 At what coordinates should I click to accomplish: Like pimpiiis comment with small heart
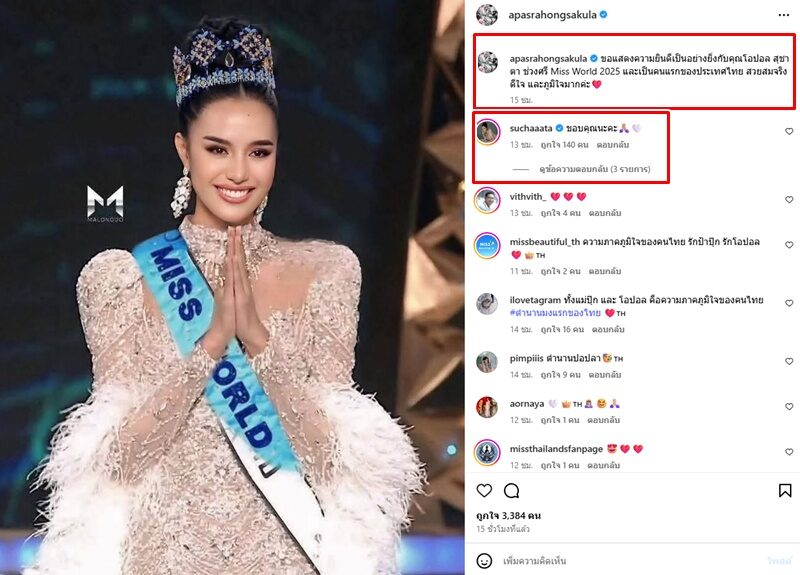pos(789,361)
